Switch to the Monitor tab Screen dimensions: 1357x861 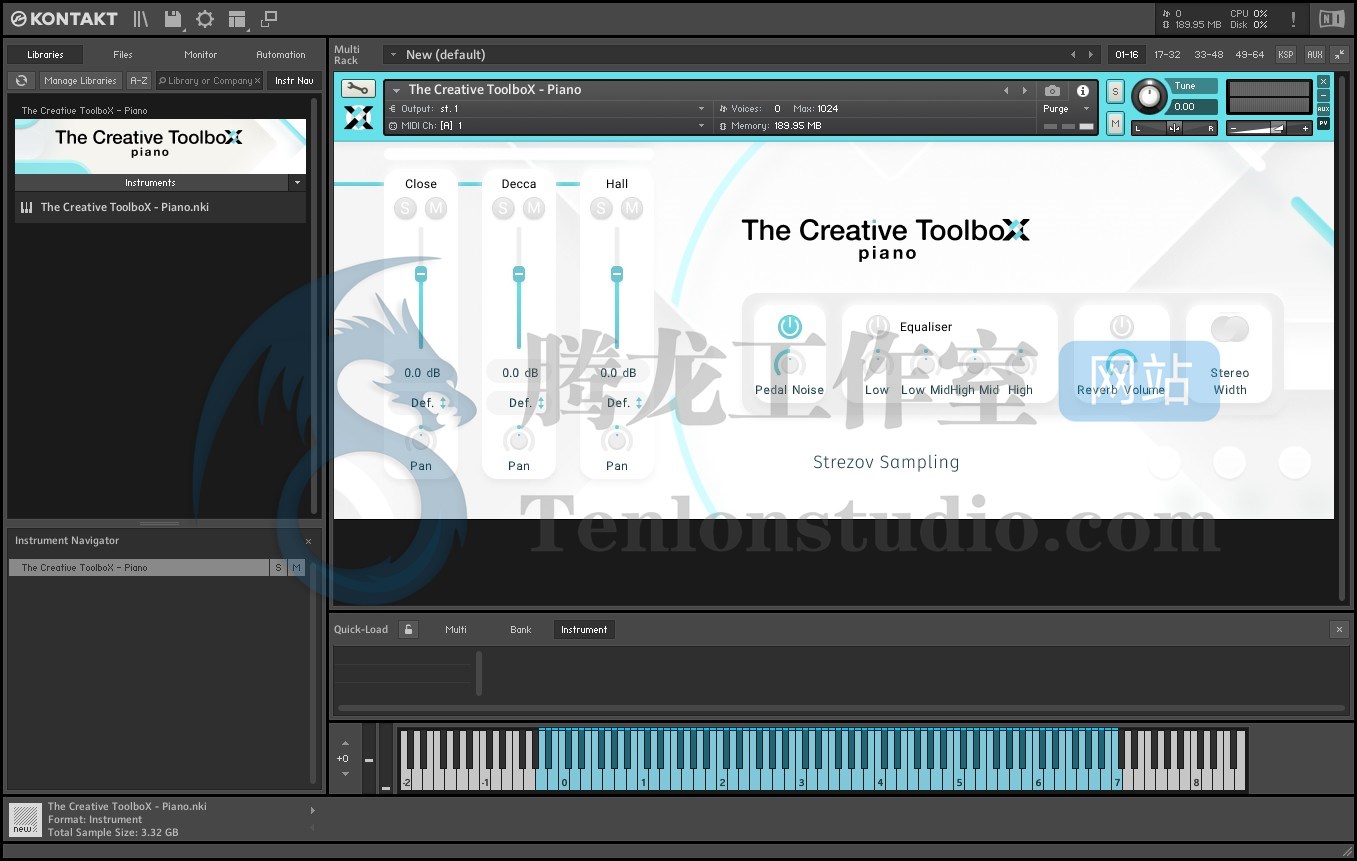201,54
